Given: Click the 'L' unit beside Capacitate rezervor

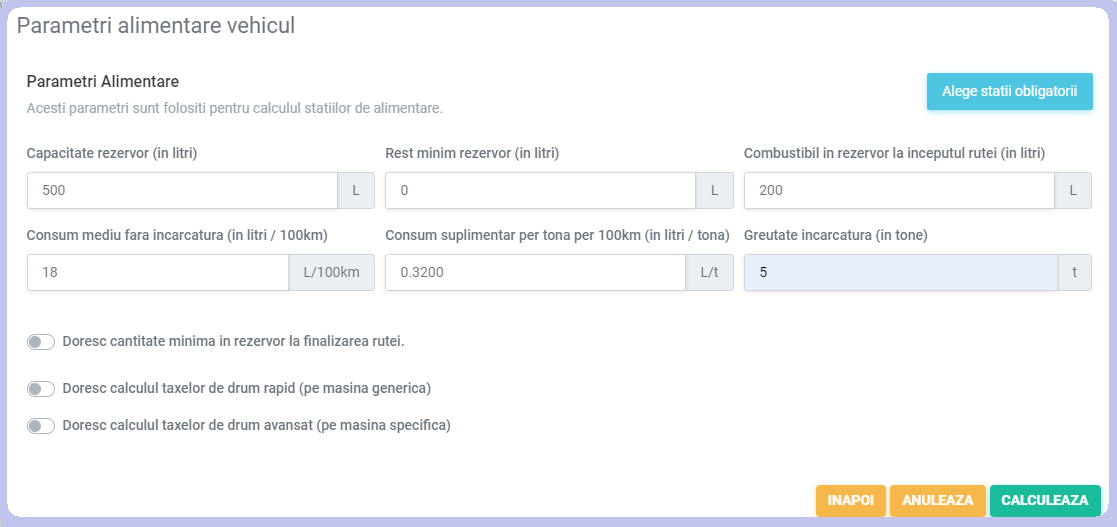Looking at the screenshot, I should (356, 190).
